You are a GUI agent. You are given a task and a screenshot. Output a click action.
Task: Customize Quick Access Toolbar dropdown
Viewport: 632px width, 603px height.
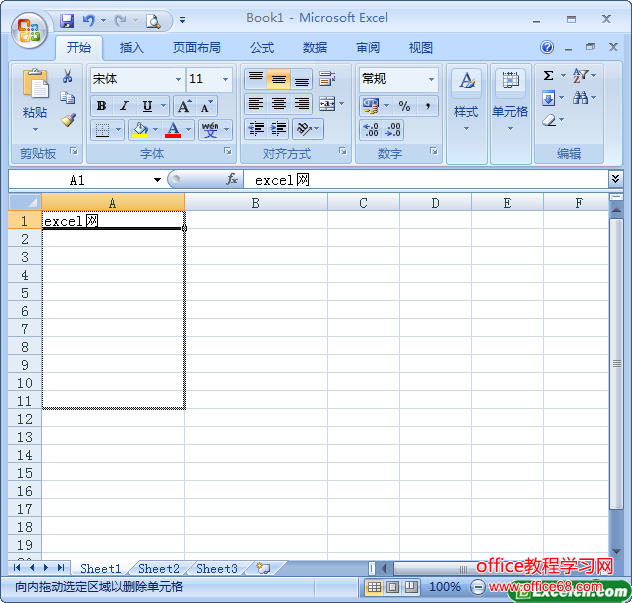[x=183, y=20]
